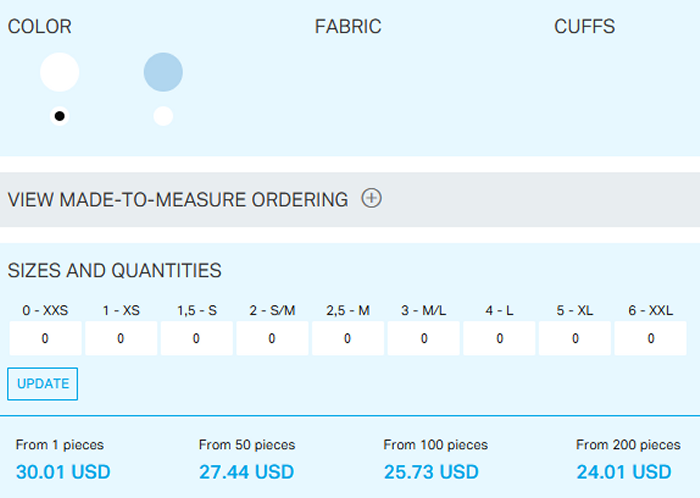Open the Cuffs options tab

pyautogui.click(x=584, y=27)
